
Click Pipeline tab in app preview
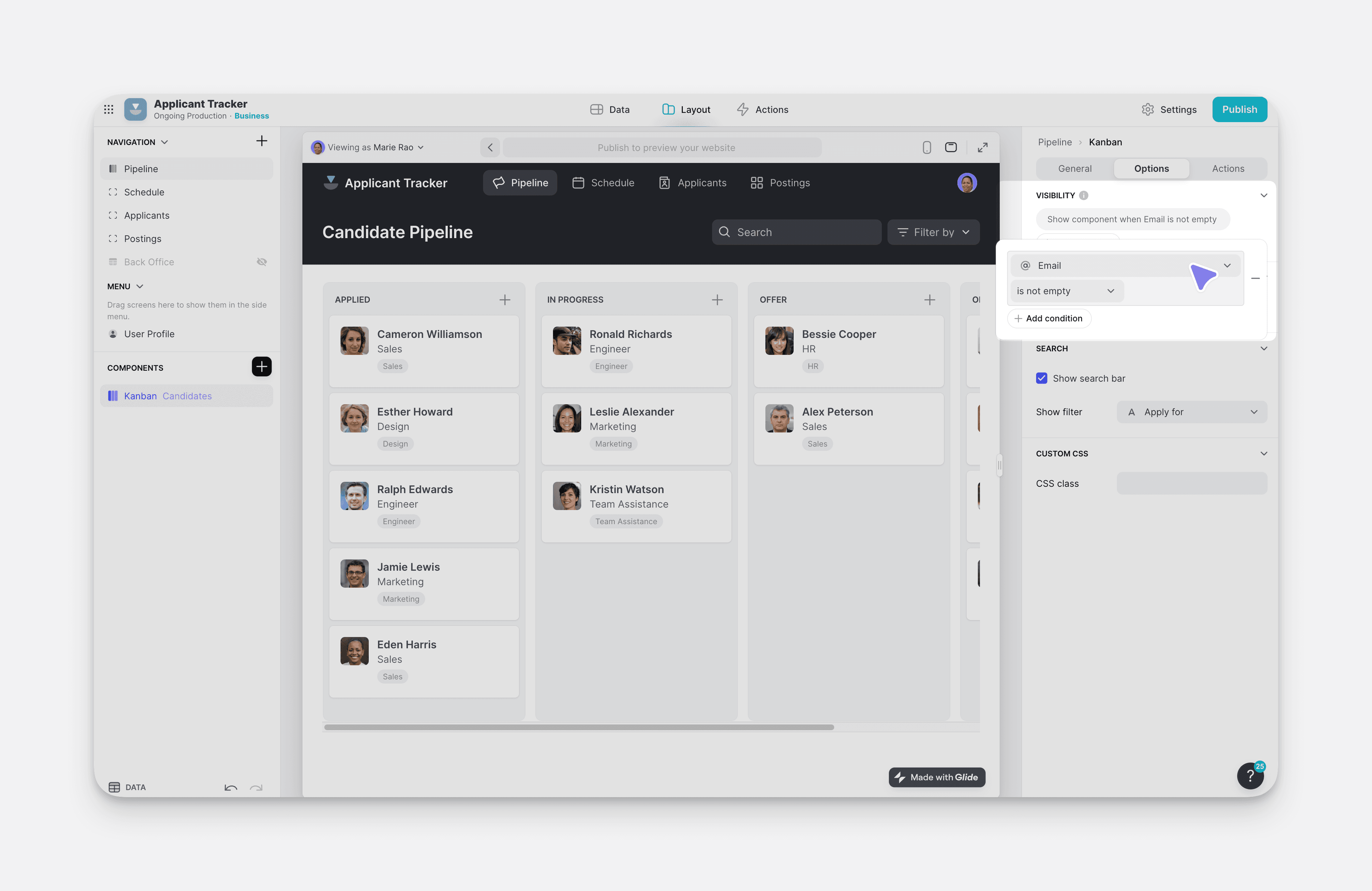pos(520,183)
